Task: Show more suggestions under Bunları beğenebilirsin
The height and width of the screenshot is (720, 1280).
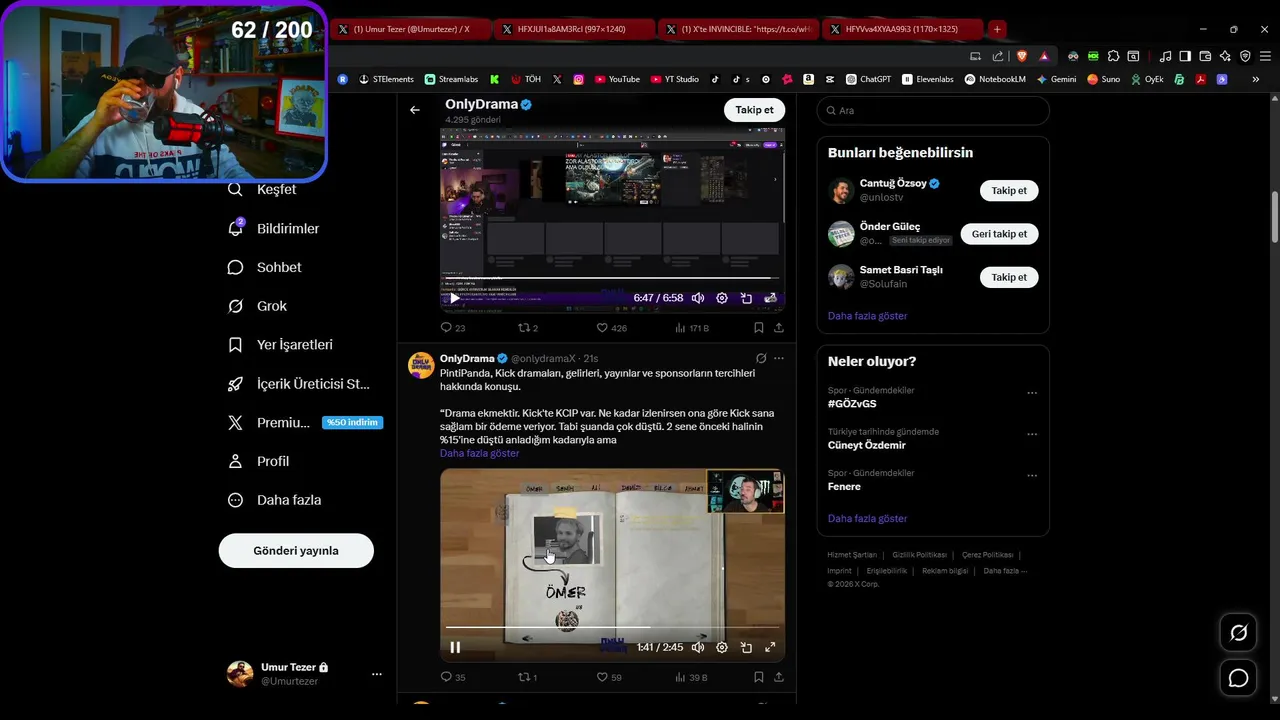Action: point(867,316)
